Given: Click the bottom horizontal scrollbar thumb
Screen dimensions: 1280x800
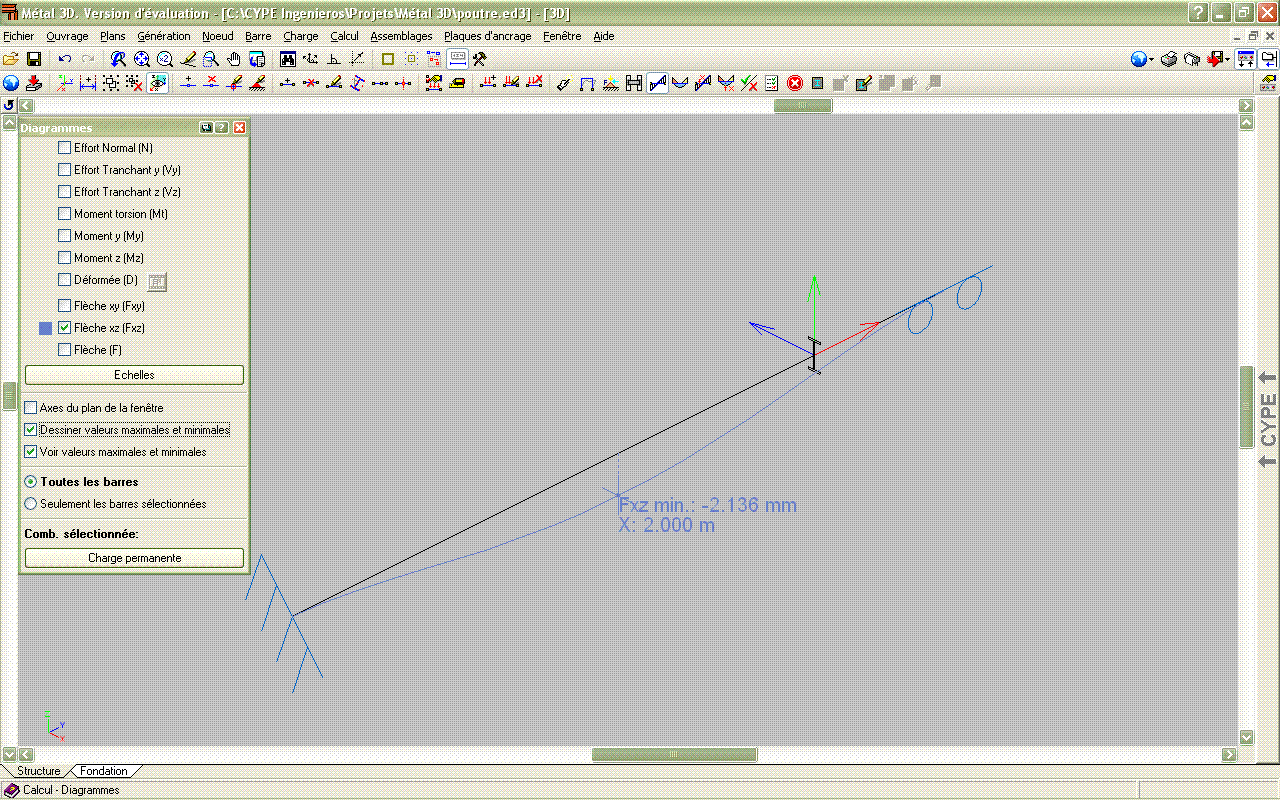Looking at the screenshot, I should coord(674,755).
